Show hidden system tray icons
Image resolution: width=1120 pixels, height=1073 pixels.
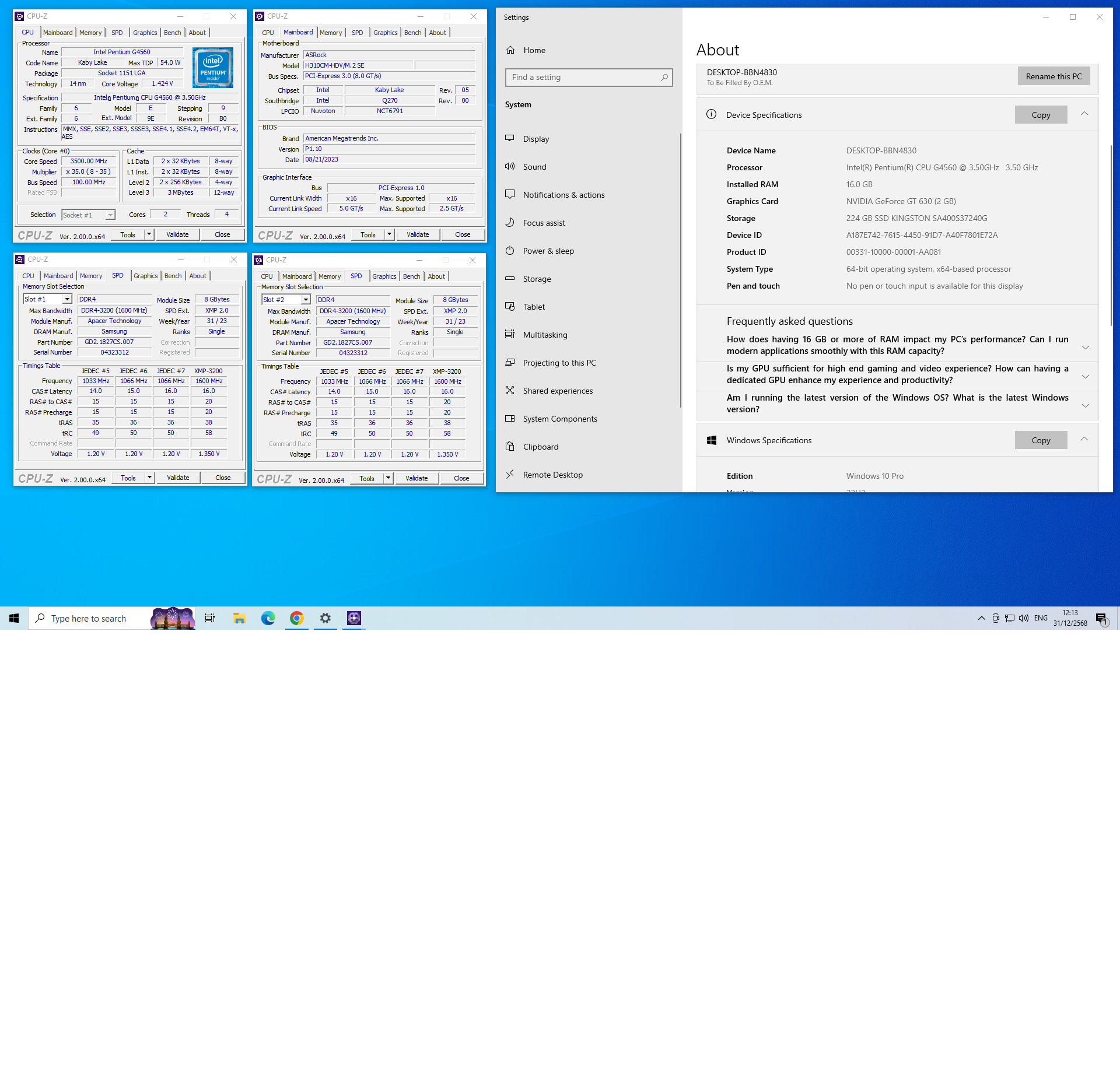pos(981,618)
